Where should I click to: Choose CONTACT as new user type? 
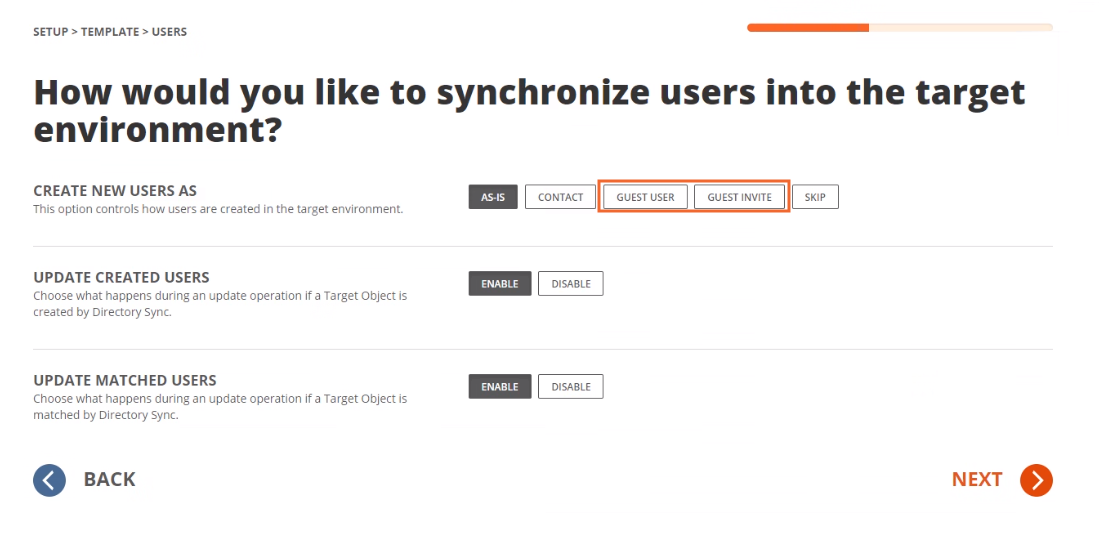click(560, 197)
